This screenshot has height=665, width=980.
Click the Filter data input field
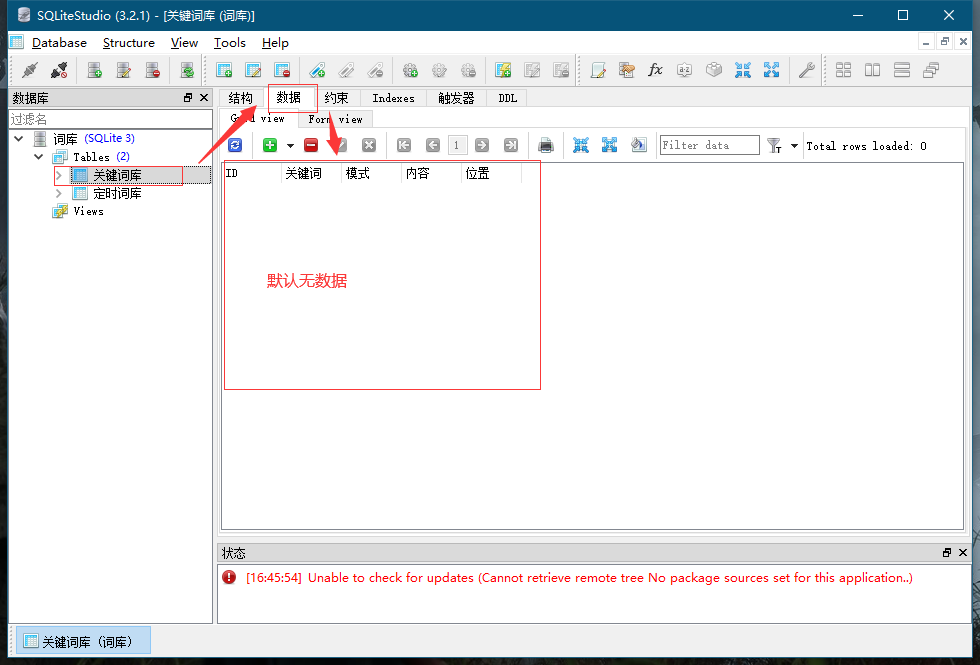709,145
